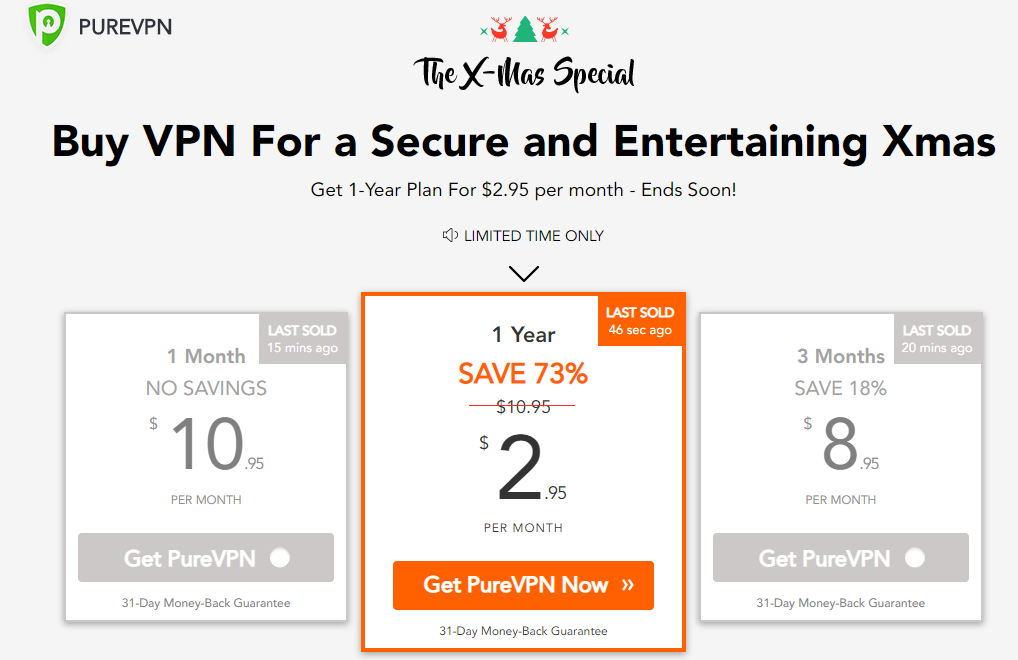This screenshot has height=660, width=1018.
Task: Click the crossed-out $10.95 price
Action: click(x=523, y=406)
